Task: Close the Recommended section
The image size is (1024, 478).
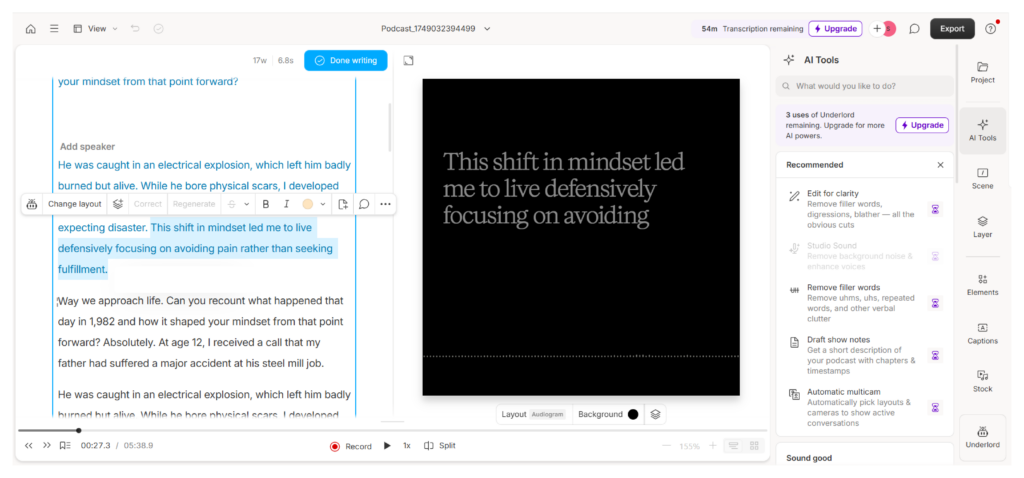Action: [940, 165]
